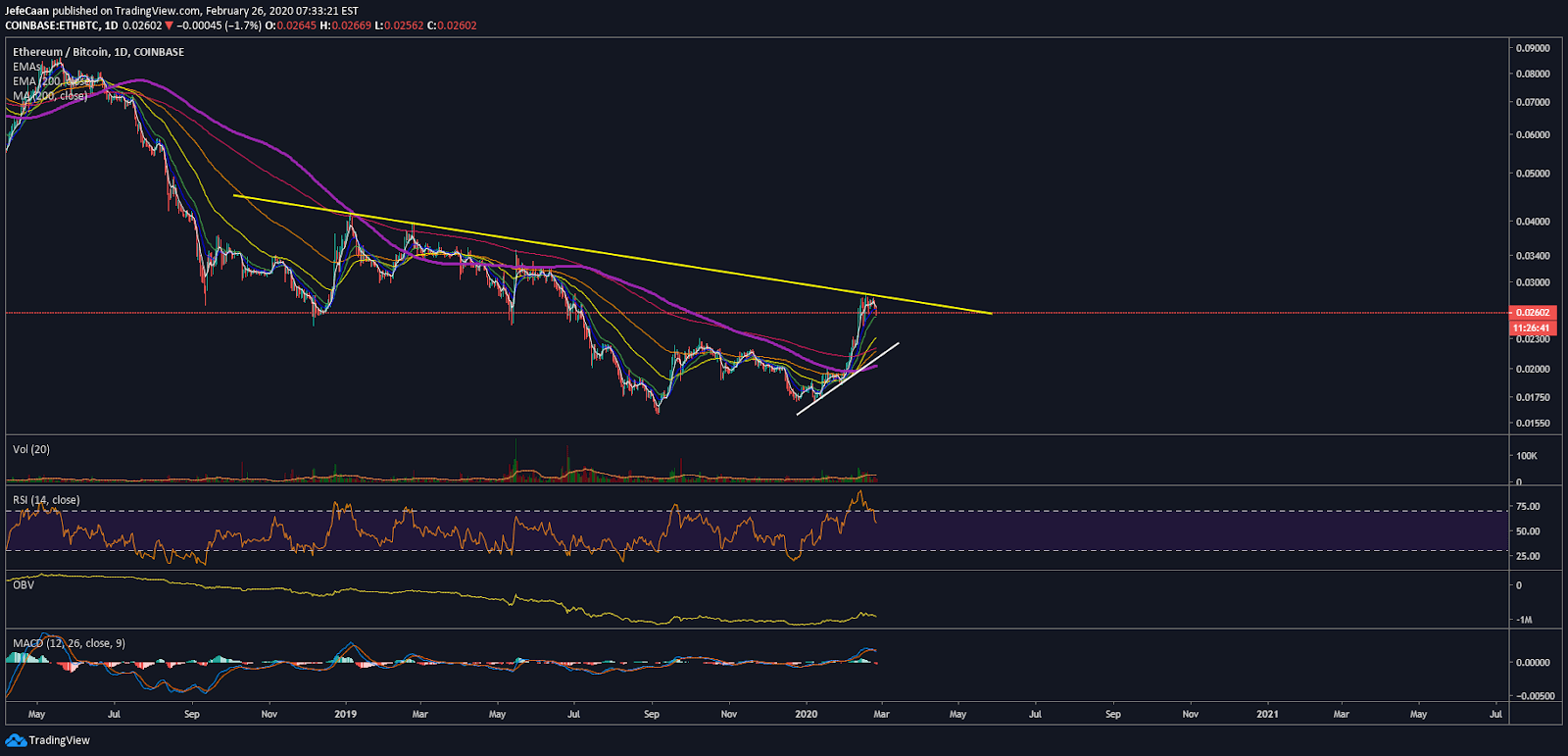Click the 0.06000 price axis label

click(1533, 135)
